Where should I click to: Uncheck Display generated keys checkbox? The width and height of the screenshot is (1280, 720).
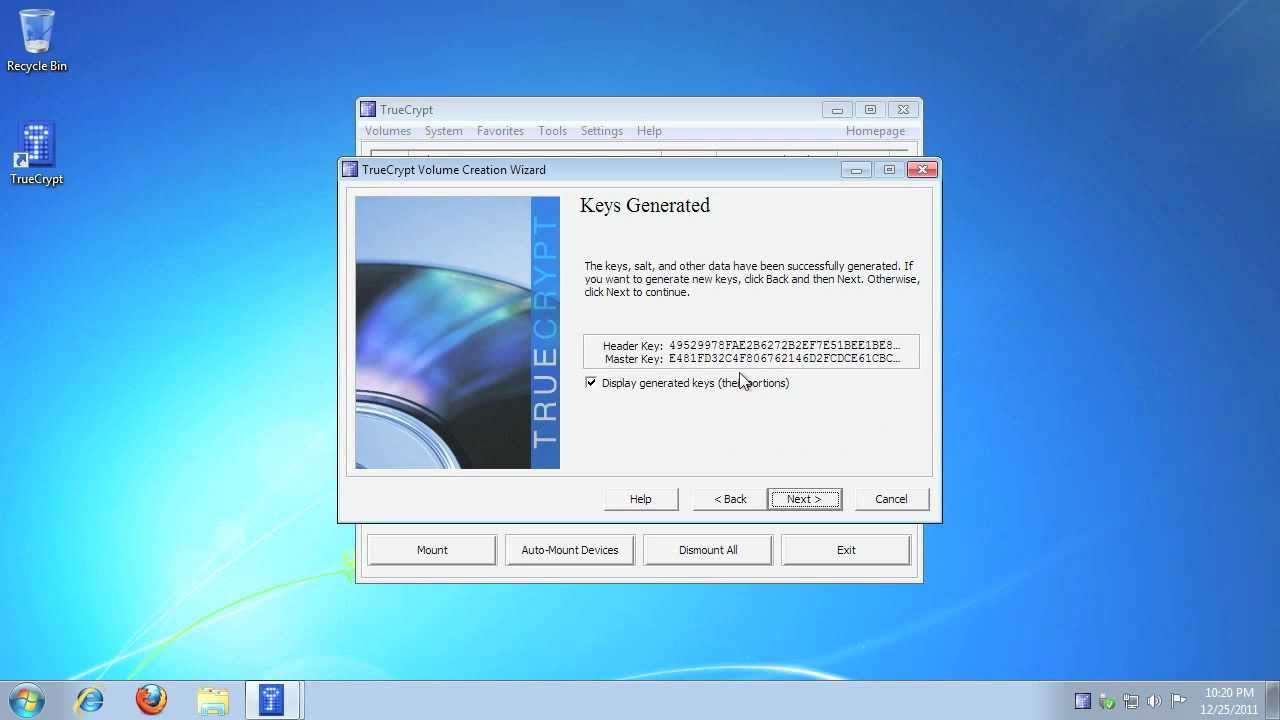click(591, 383)
